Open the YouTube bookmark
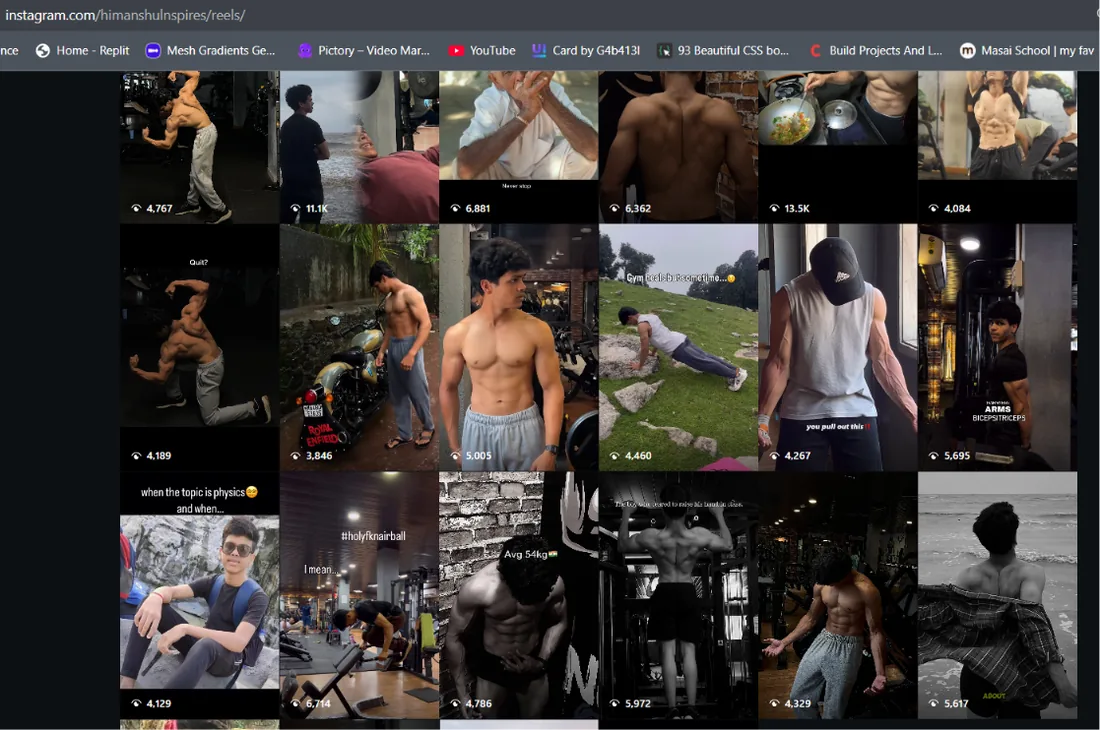This screenshot has width=1100, height=730. [482, 50]
